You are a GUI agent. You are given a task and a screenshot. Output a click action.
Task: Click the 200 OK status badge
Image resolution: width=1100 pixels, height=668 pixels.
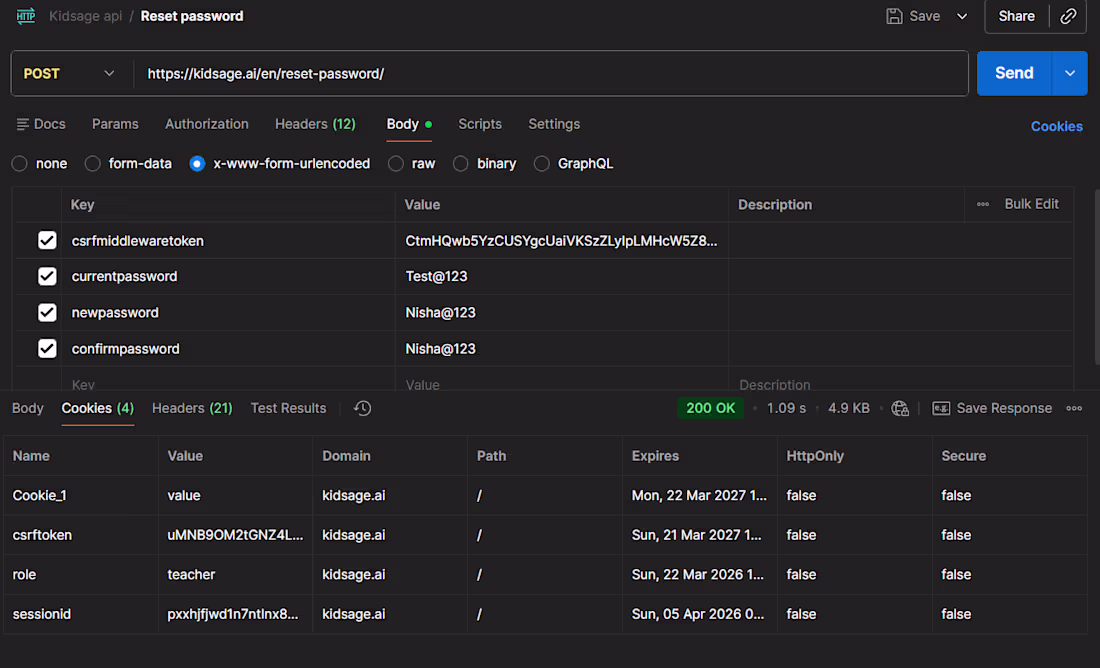click(x=710, y=408)
